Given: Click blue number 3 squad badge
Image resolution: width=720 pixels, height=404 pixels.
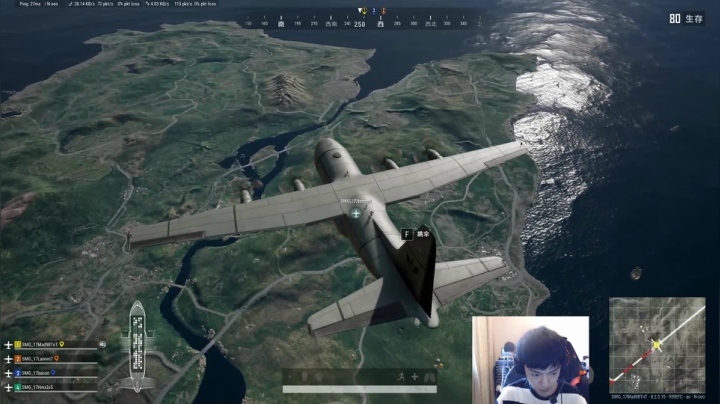Looking at the screenshot, I should click(17, 373).
